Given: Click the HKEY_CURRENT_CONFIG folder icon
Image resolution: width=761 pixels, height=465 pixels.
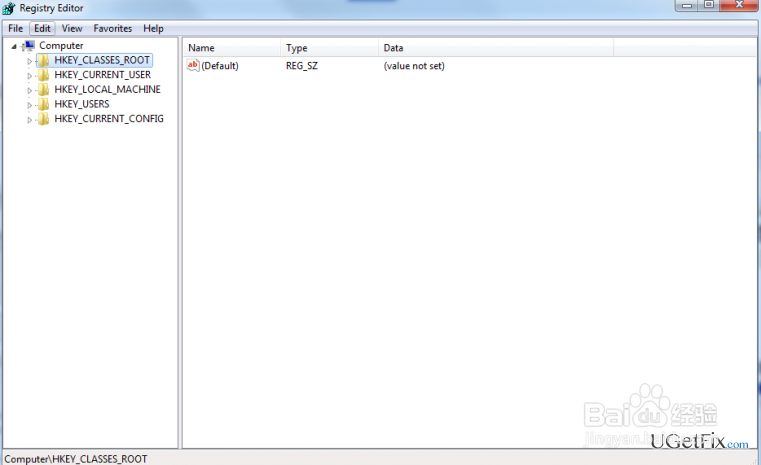Looking at the screenshot, I should click(44, 118).
